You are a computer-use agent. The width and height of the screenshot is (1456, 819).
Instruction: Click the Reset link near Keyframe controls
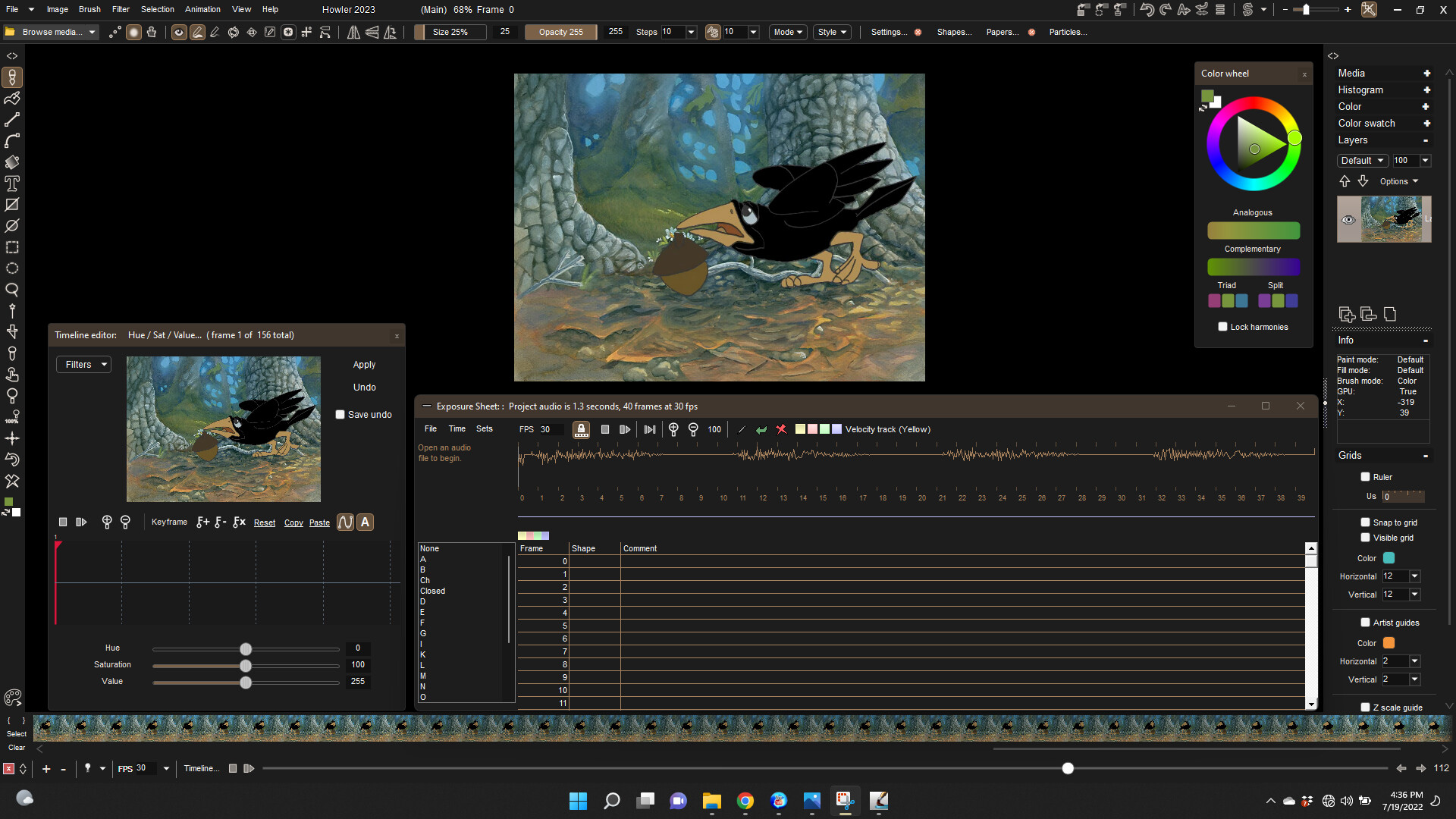click(x=264, y=522)
